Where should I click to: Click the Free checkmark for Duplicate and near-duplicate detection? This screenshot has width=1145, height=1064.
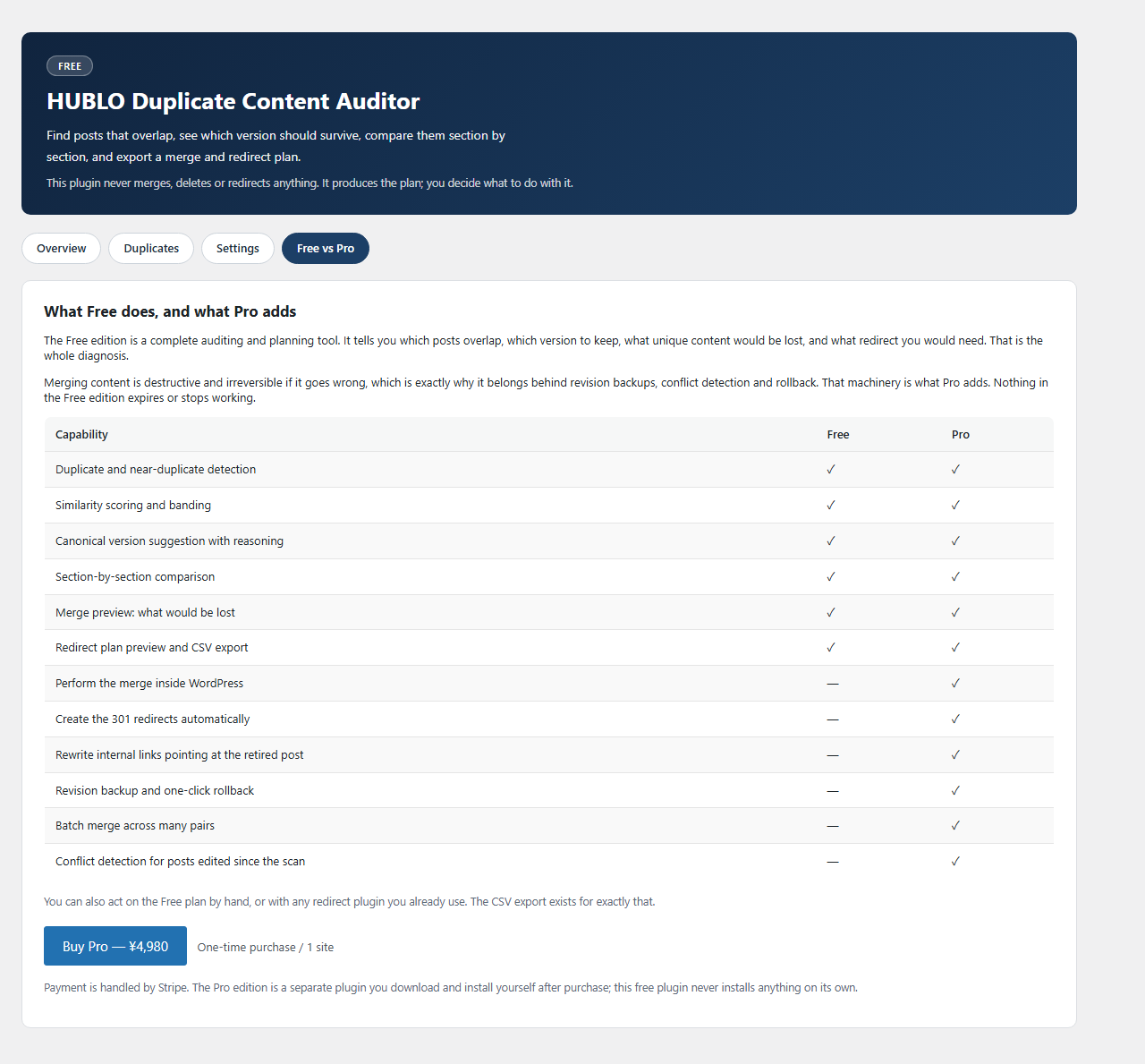(x=831, y=469)
